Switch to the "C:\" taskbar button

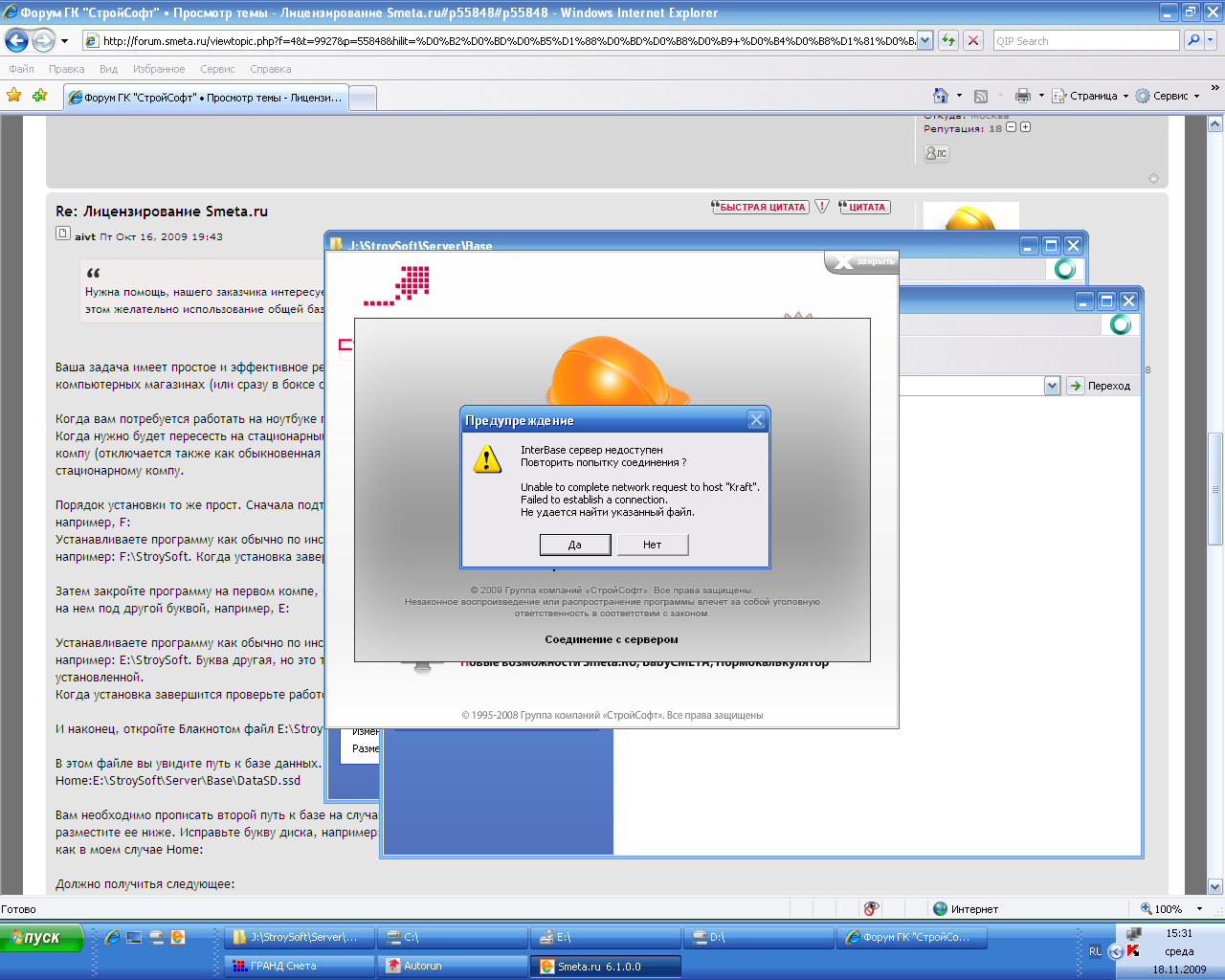click(x=453, y=938)
